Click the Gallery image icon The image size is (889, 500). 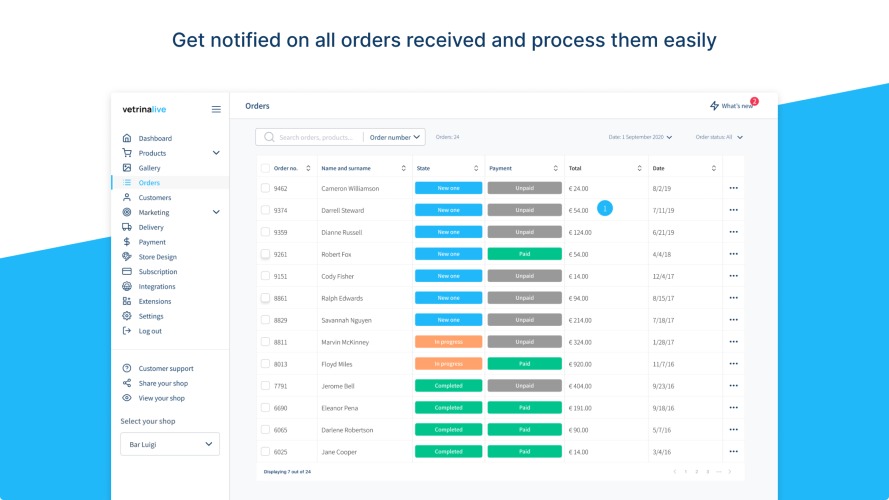pos(127,167)
